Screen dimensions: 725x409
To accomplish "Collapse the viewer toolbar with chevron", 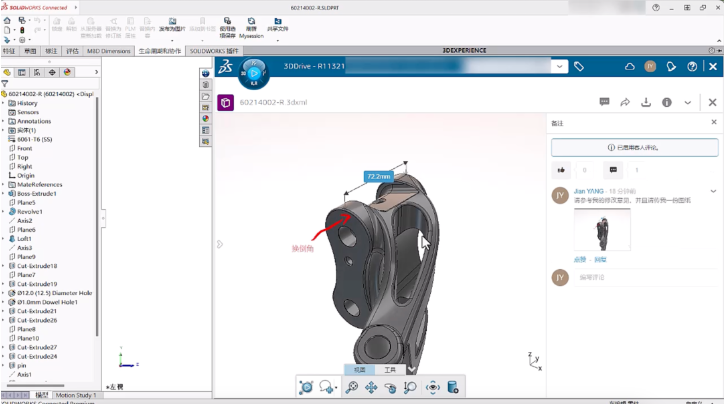I will [412, 369].
